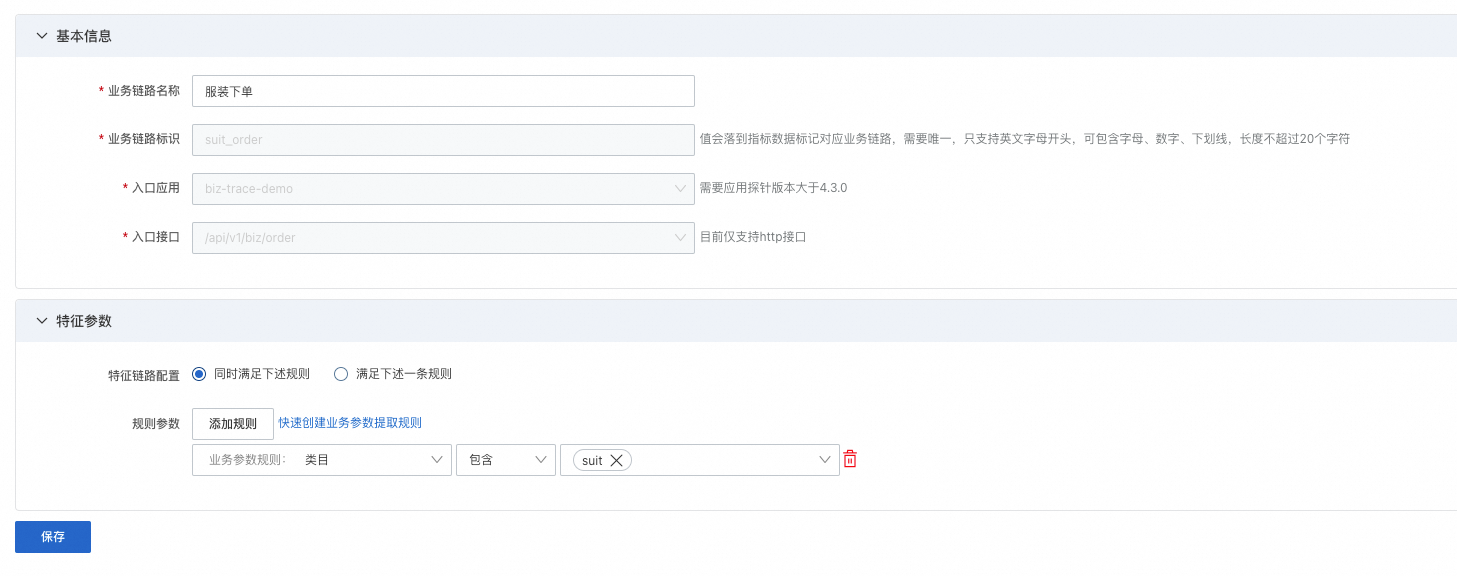Click the 特征参数 section title

tap(84, 321)
